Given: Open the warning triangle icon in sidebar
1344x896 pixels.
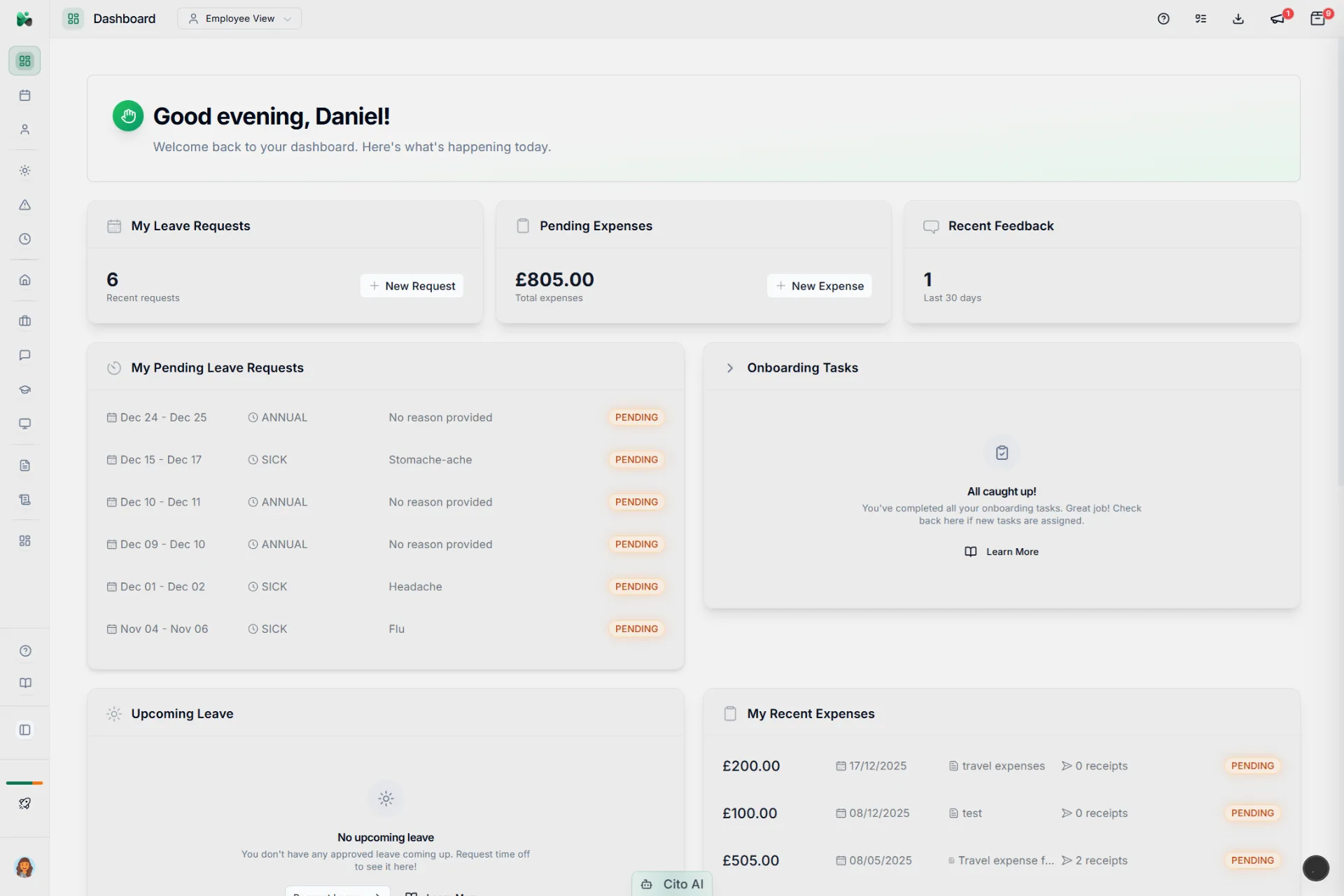Looking at the screenshot, I should 24,205.
